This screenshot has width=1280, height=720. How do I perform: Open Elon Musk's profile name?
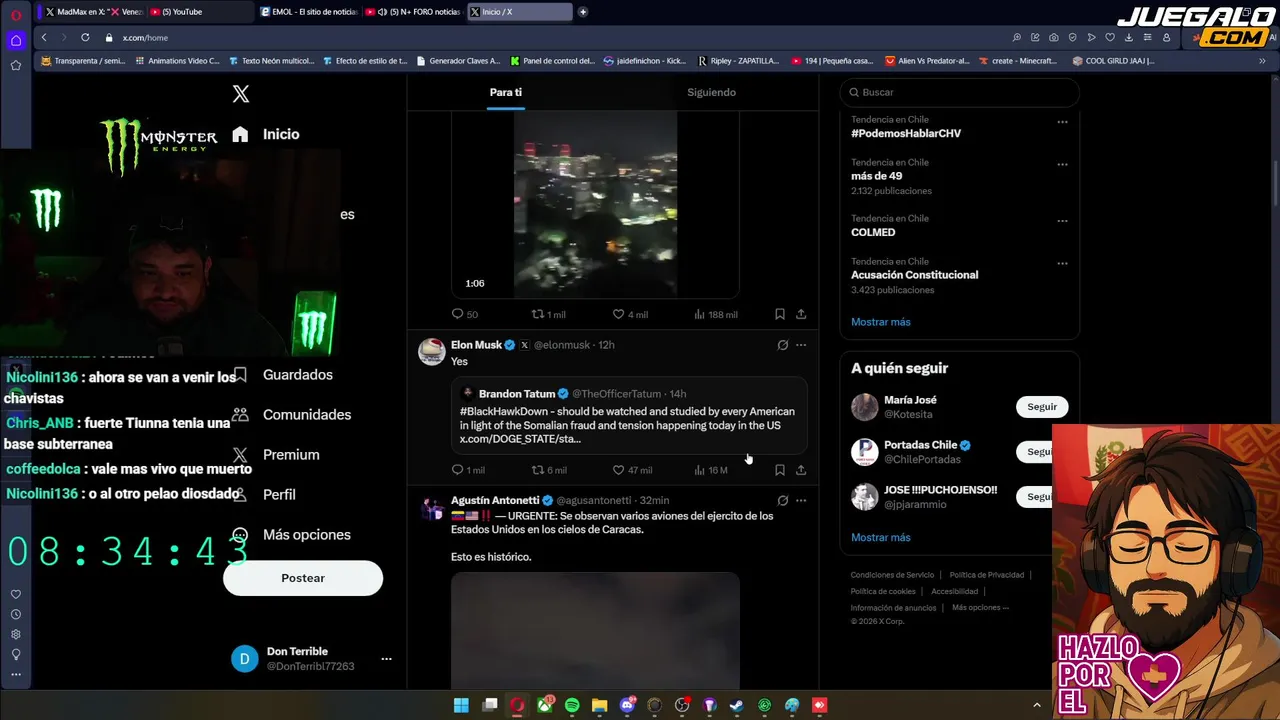pos(476,345)
